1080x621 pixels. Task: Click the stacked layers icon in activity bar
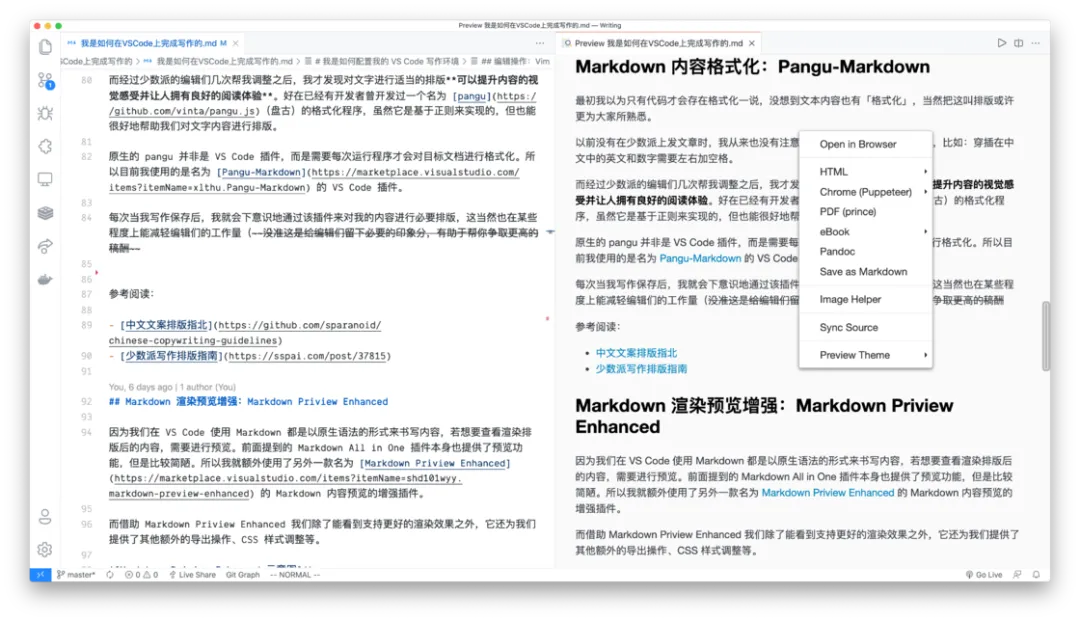point(45,213)
